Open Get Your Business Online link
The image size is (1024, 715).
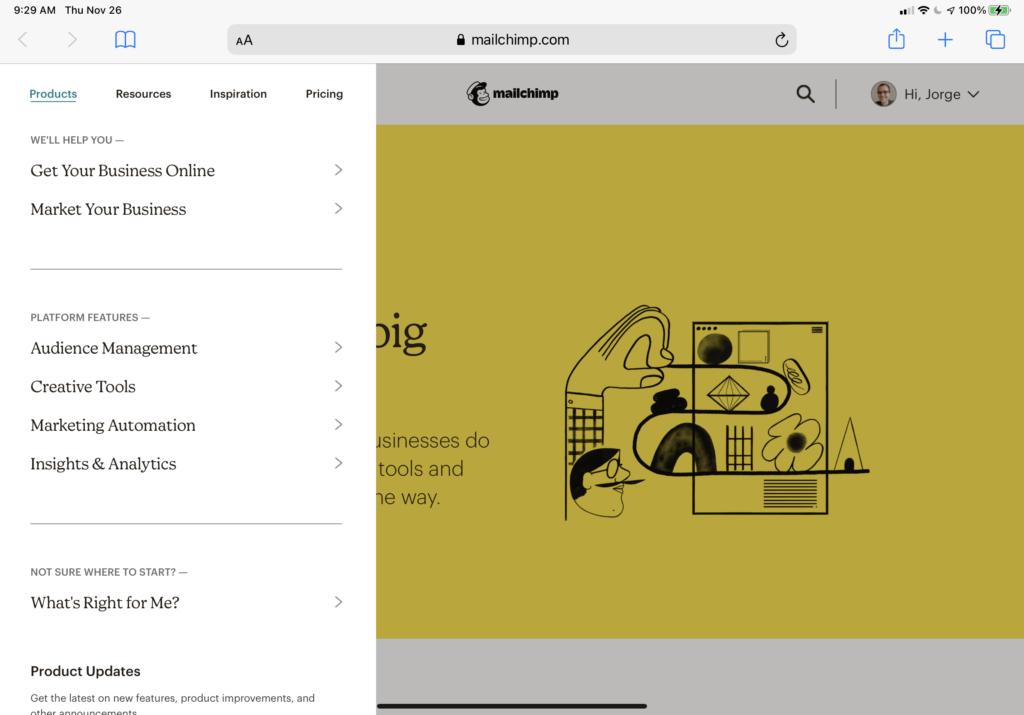tap(123, 170)
